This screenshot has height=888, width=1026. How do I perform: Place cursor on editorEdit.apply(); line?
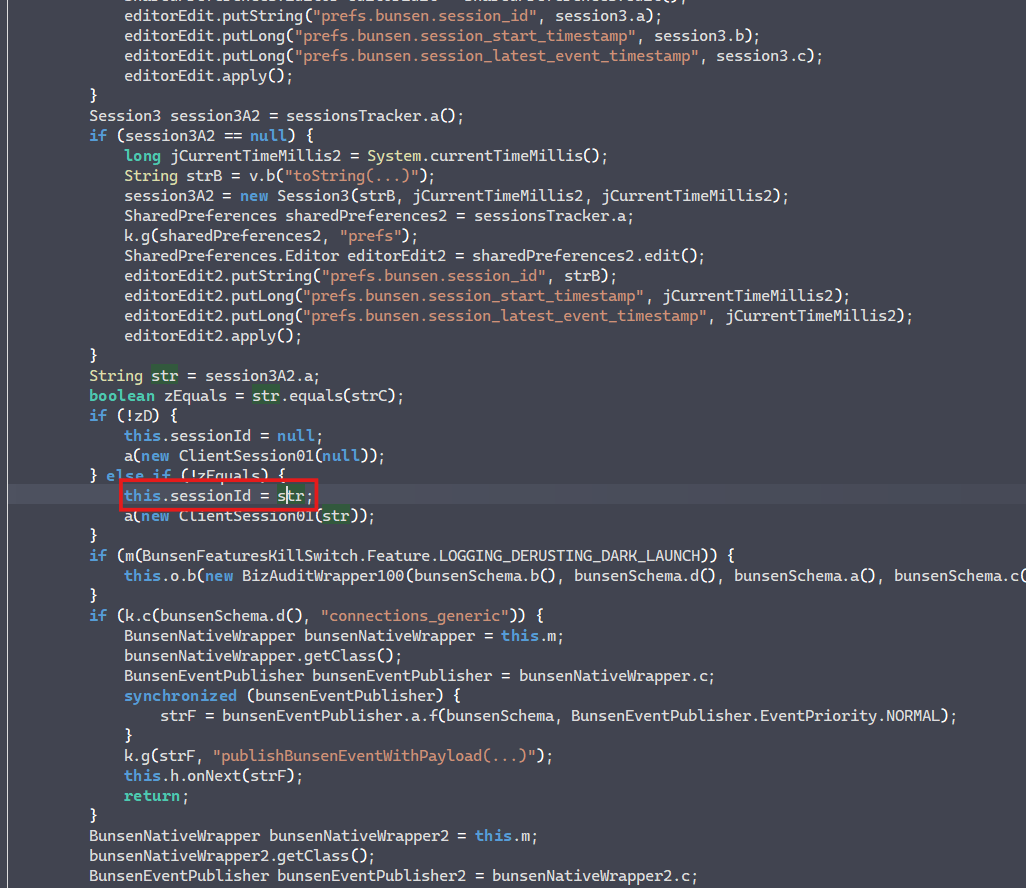[x=209, y=76]
